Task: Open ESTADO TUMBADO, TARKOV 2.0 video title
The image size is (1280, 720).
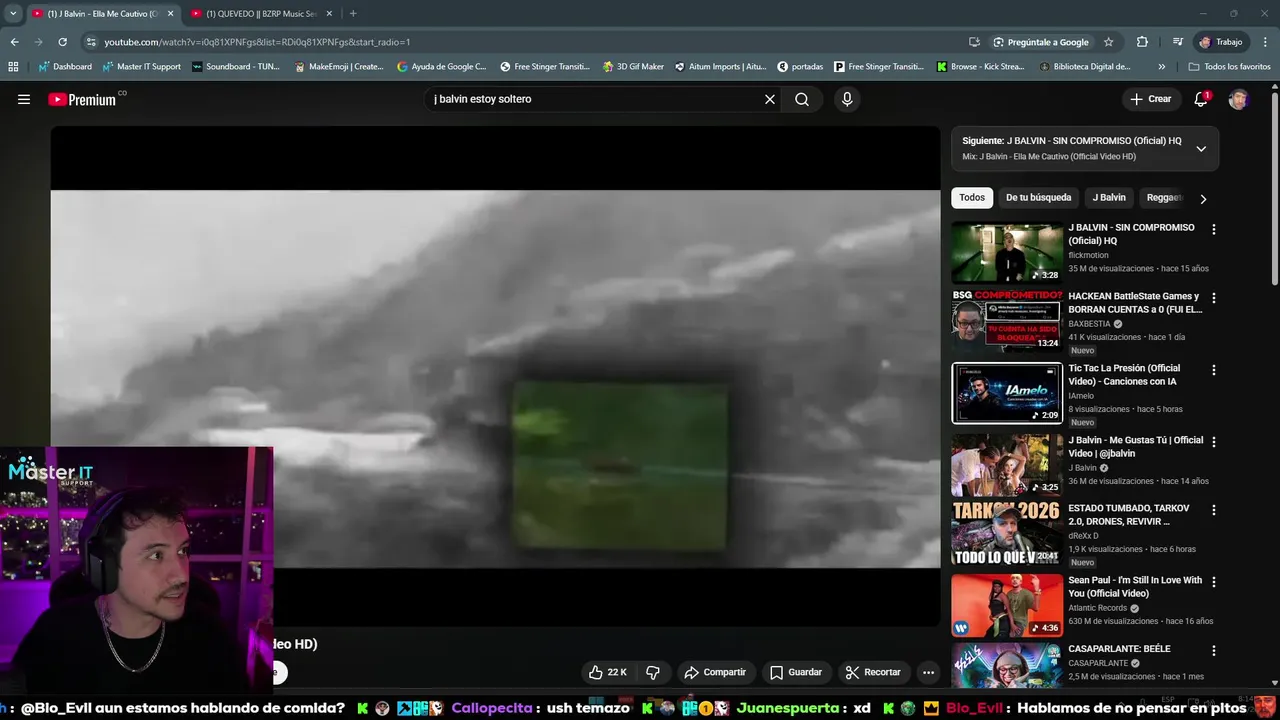Action: (1129, 515)
